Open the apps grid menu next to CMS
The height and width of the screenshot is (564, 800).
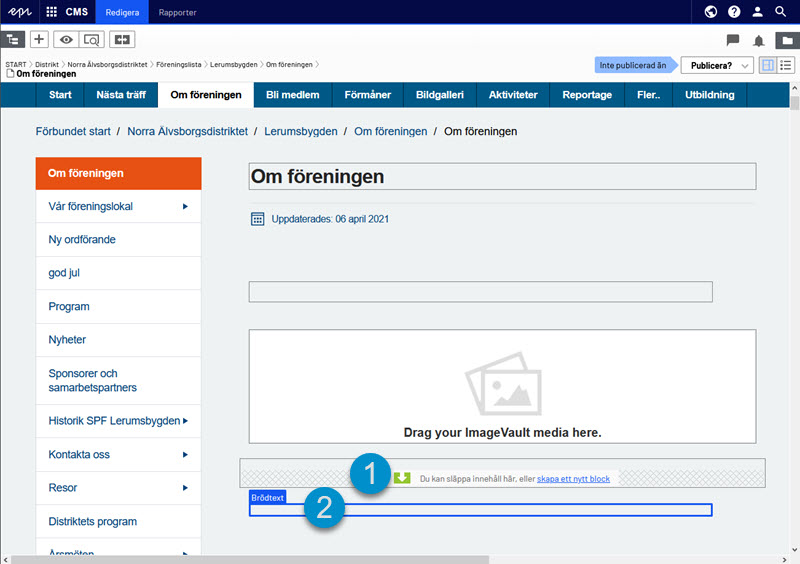tap(52, 12)
